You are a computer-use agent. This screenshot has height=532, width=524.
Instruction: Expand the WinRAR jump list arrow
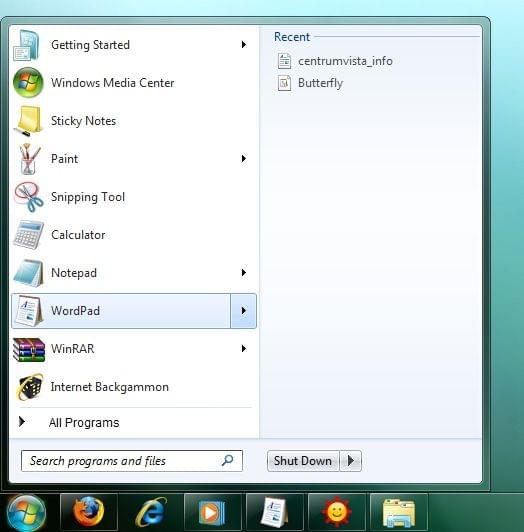pyautogui.click(x=244, y=348)
